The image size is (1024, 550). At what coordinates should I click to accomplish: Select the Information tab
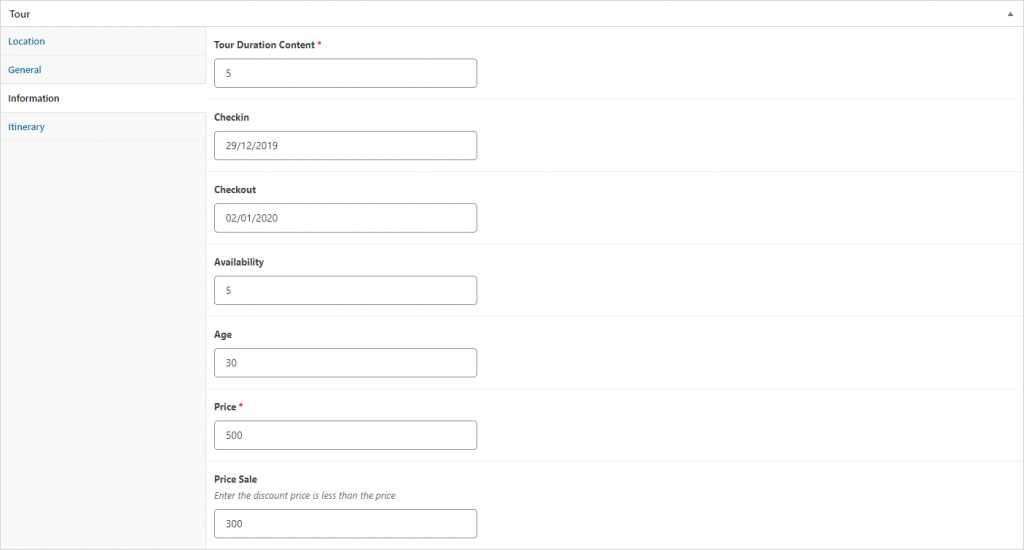click(x=33, y=99)
